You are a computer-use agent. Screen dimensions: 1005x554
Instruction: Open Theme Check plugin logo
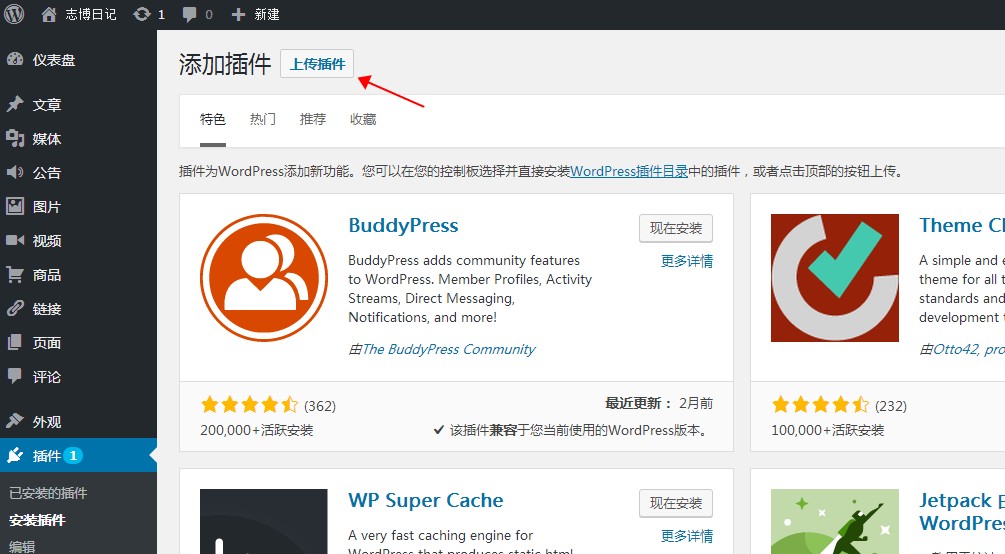point(835,278)
